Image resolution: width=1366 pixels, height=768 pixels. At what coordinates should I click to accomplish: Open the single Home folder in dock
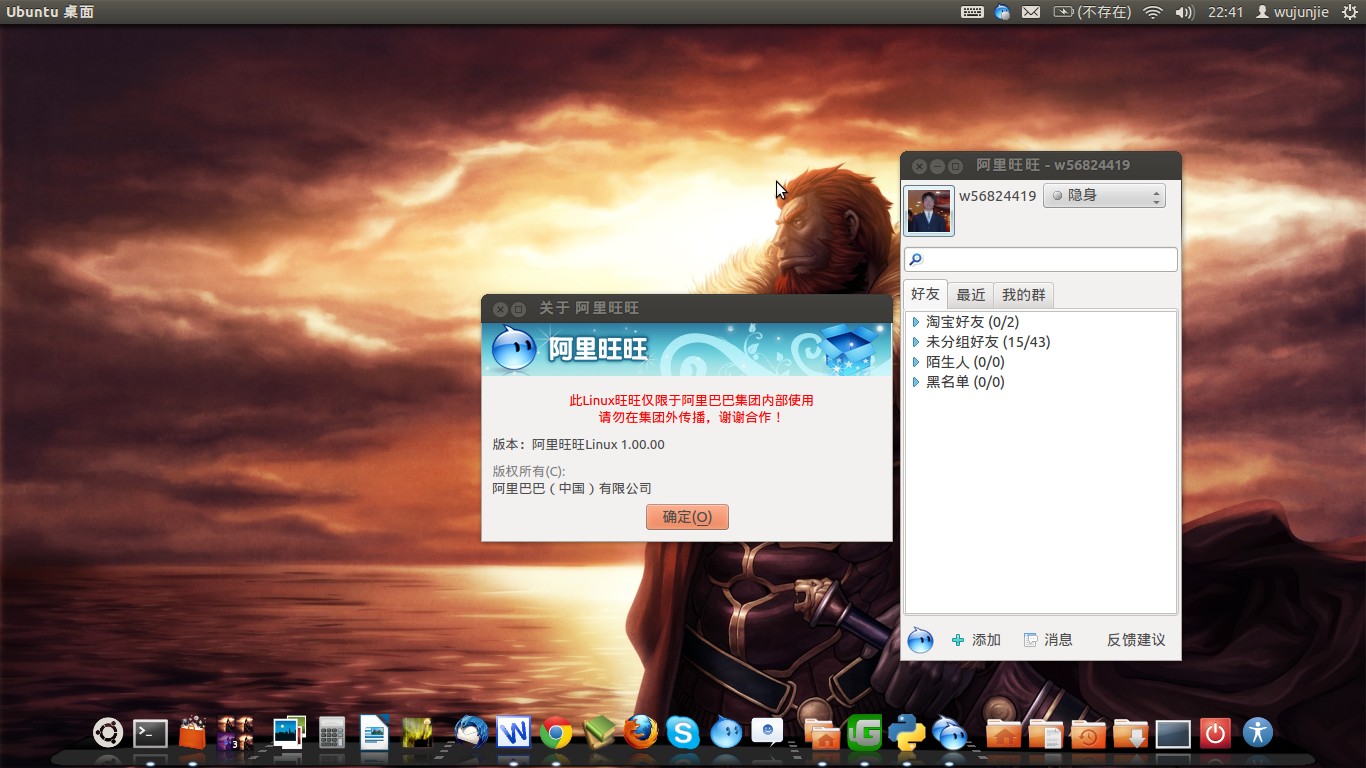point(1004,733)
